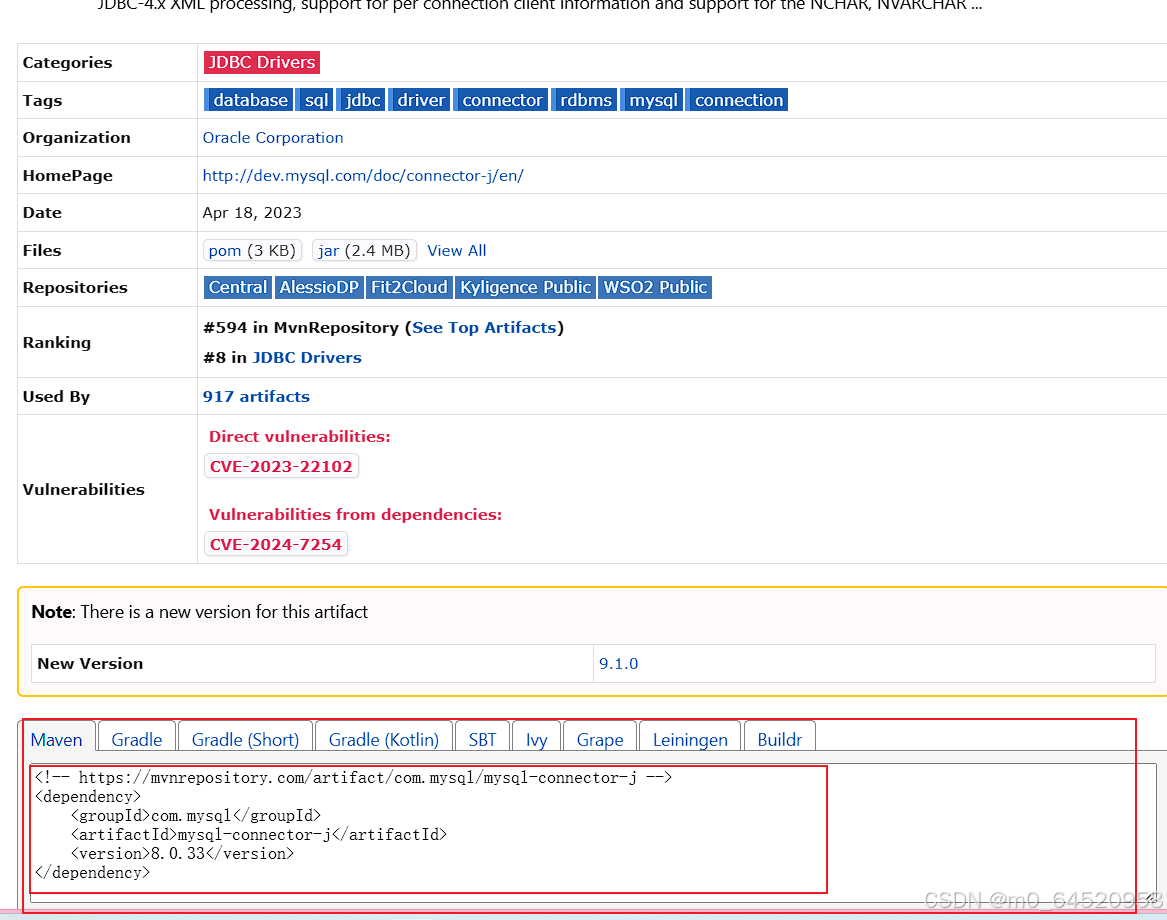Open the See Top Artifacts link
This screenshot has height=920, width=1167.
[x=485, y=328]
